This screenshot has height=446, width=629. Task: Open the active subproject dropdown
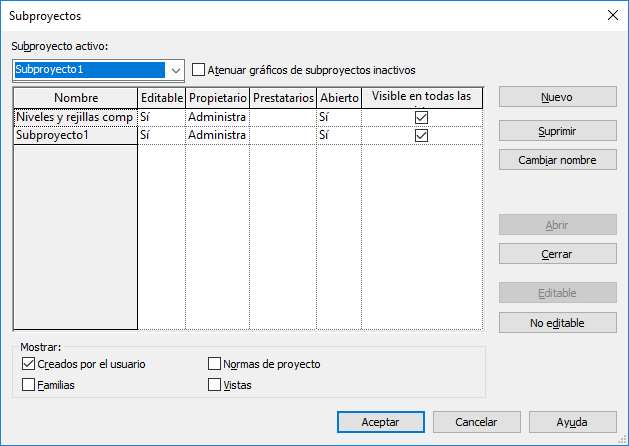point(176,70)
